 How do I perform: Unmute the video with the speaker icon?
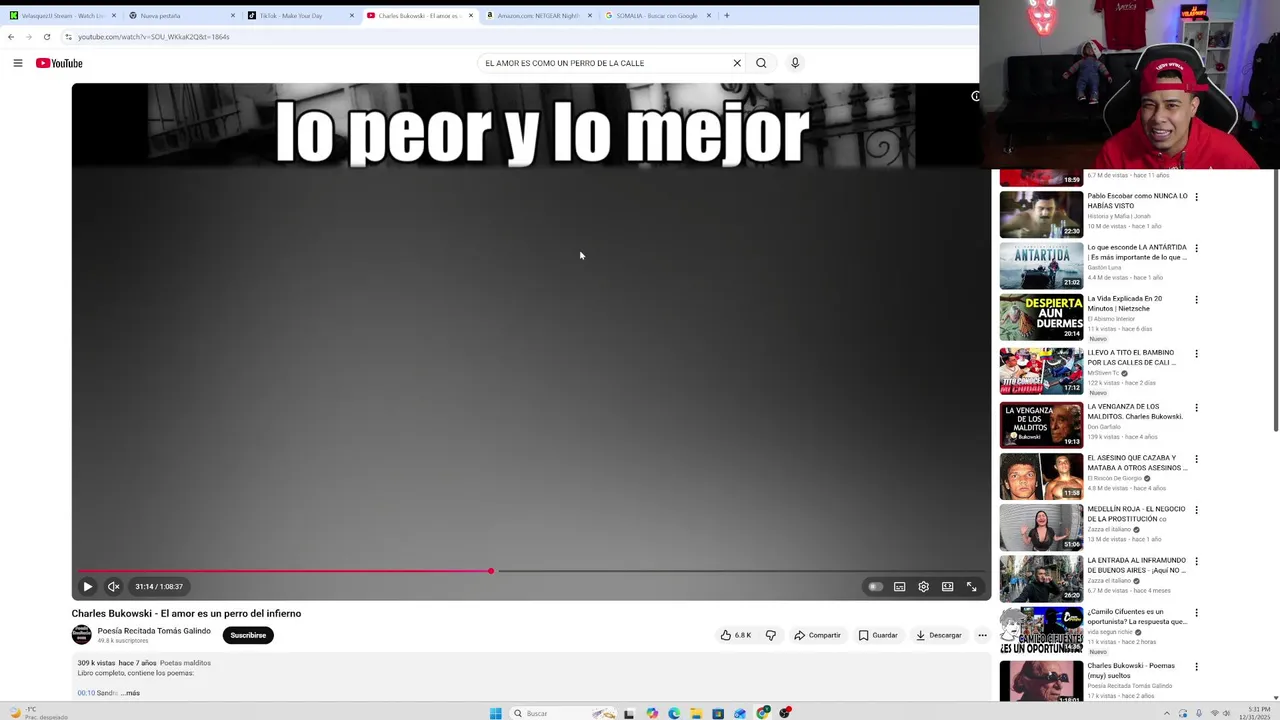coord(113,587)
